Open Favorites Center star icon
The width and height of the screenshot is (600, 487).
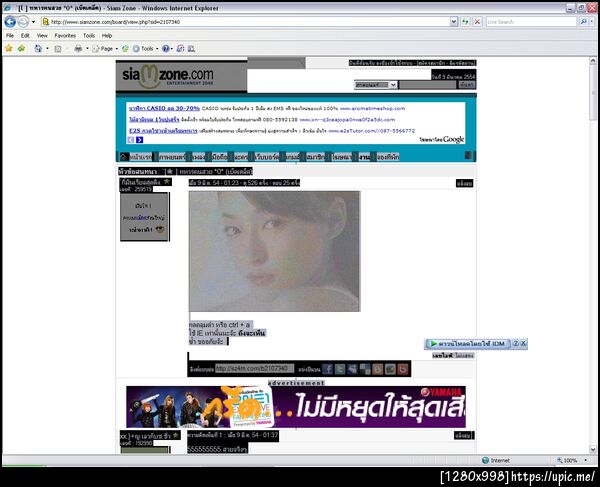pyautogui.click(x=9, y=49)
